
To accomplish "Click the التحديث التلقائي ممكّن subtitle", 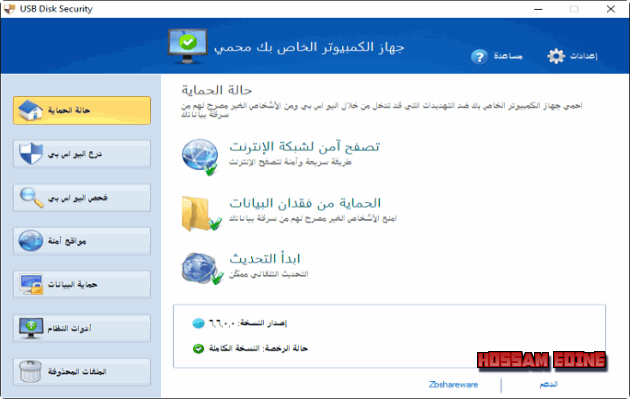I will coord(269,274).
